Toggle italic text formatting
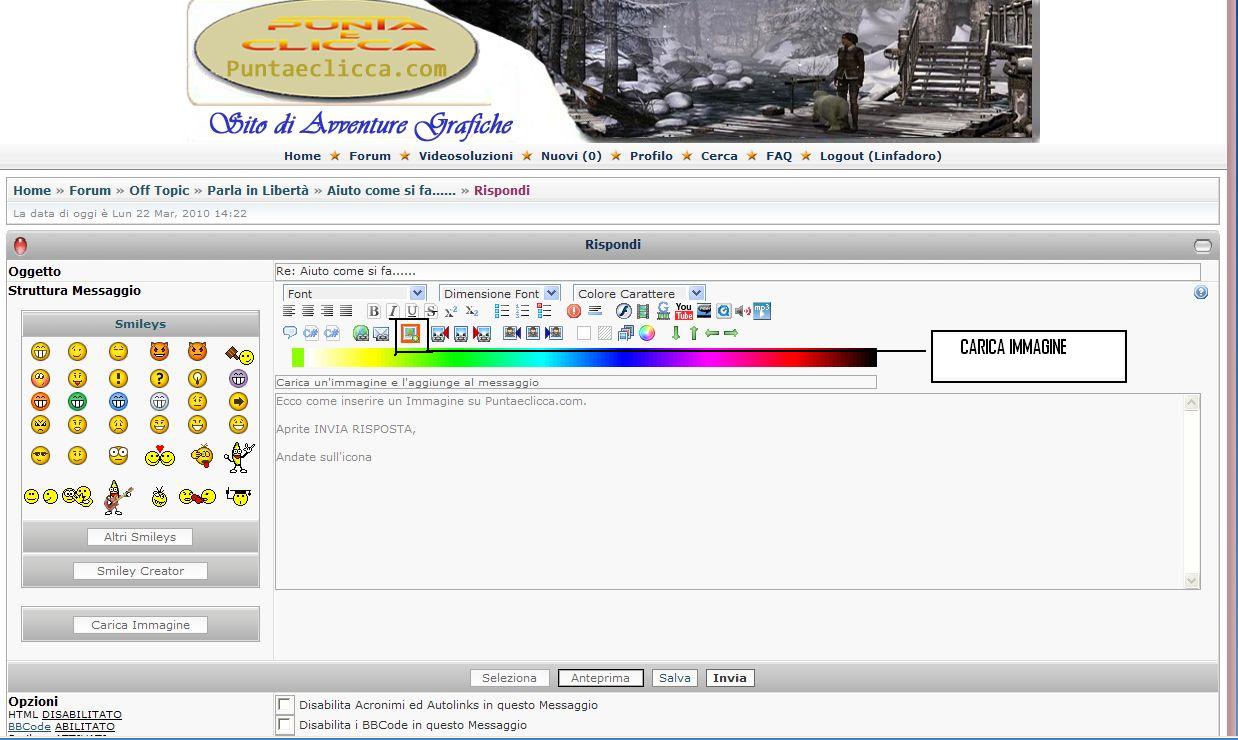 click(392, 311)
